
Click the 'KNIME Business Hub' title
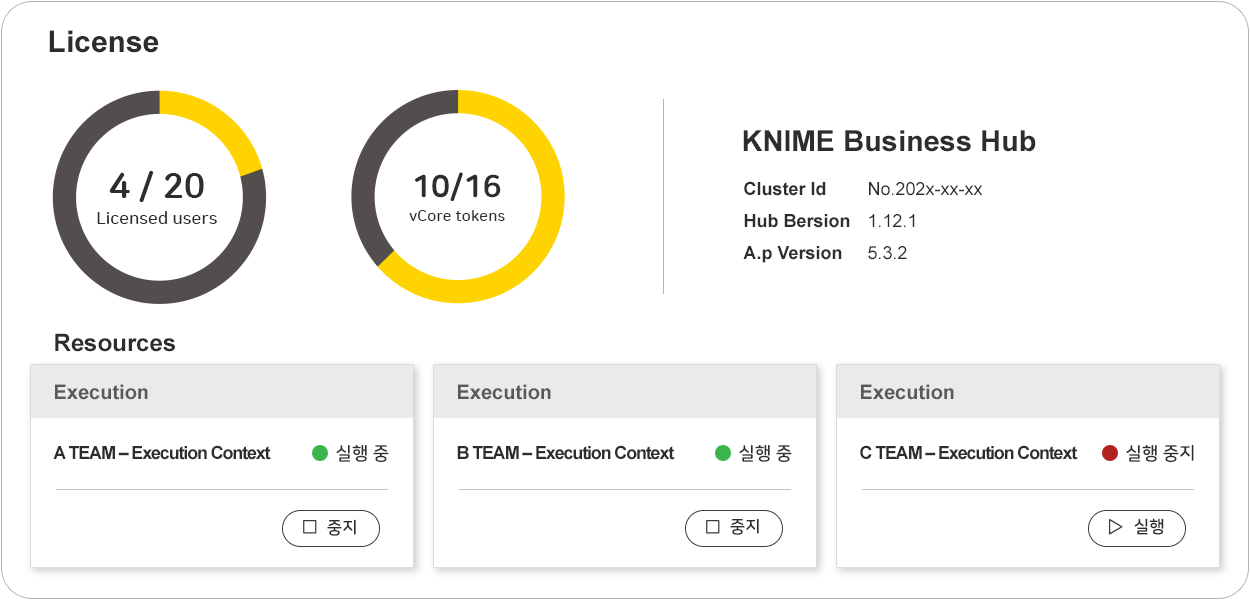(889, 141)
